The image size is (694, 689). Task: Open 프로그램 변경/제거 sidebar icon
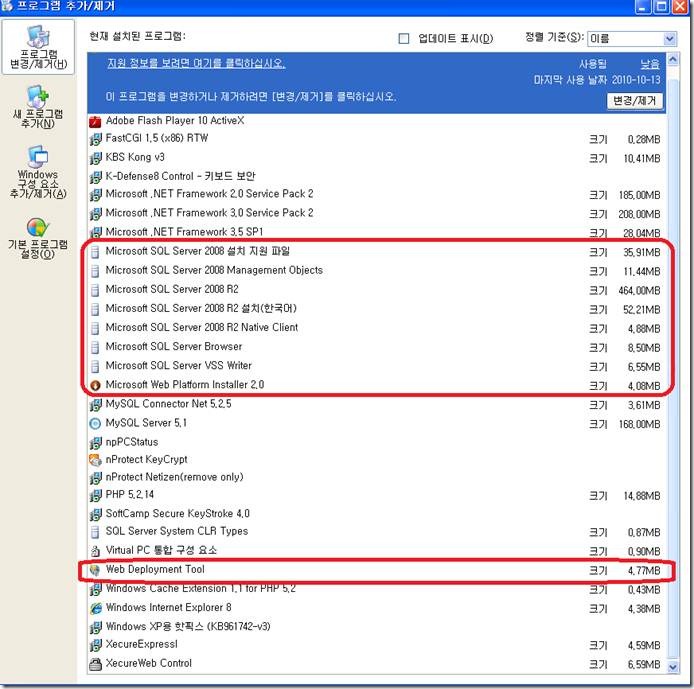click(x=38, y=47)
